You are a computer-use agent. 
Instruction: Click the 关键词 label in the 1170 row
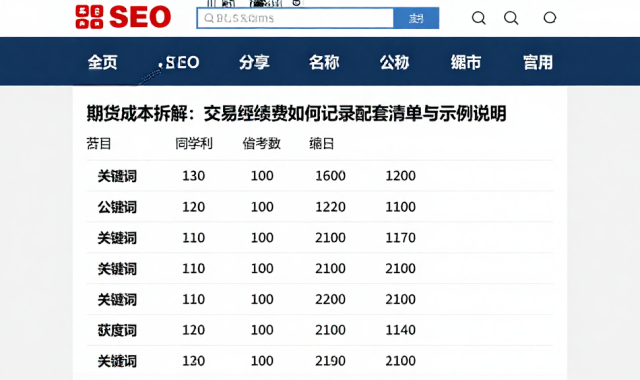117,238
